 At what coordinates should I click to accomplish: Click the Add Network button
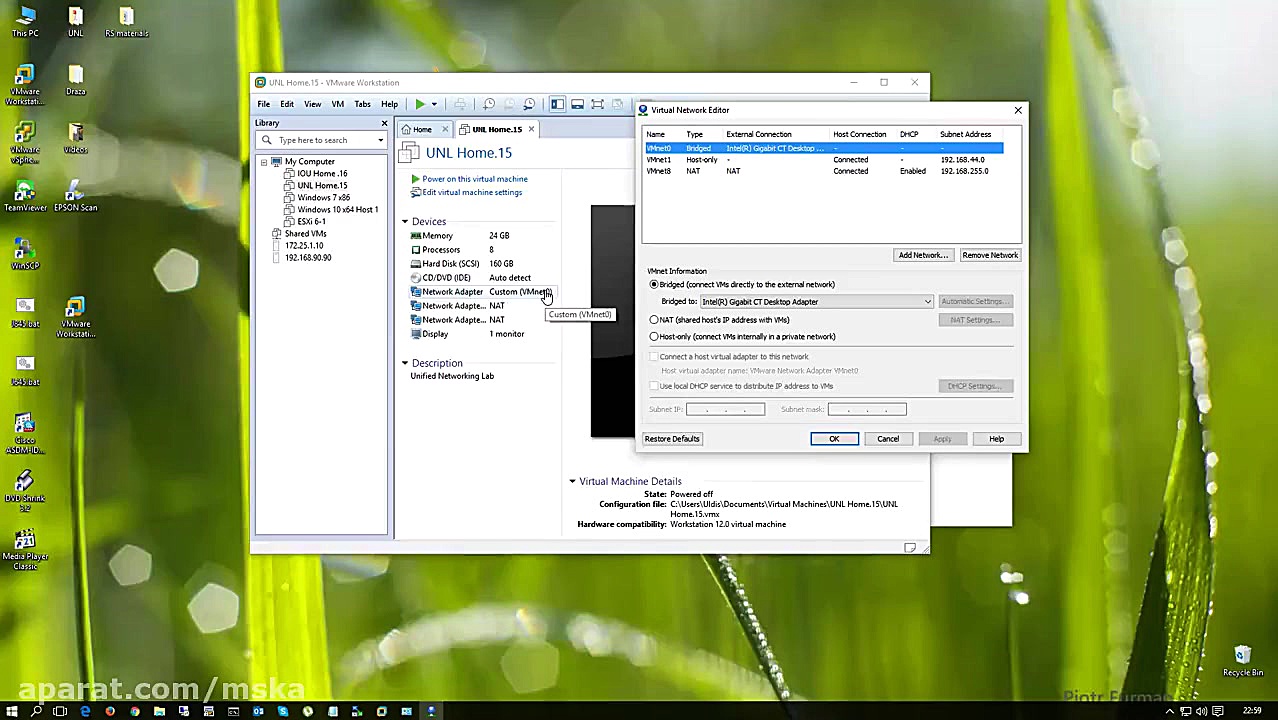coord(923,255)
